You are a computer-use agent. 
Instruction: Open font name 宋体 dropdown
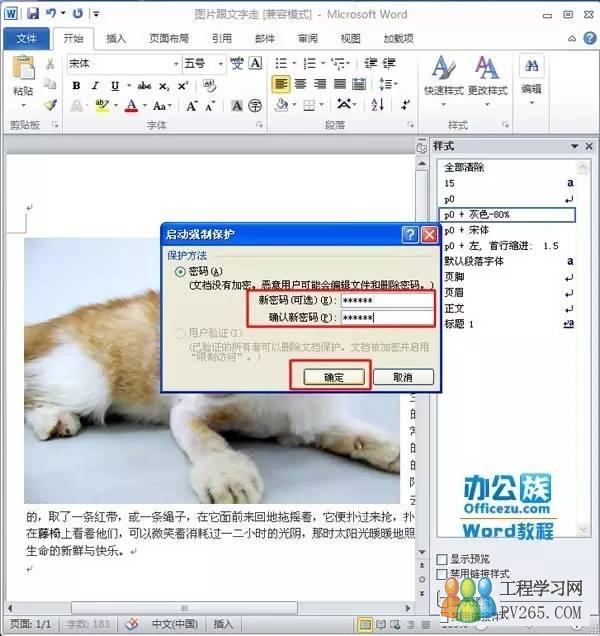[x=176, y=64]
